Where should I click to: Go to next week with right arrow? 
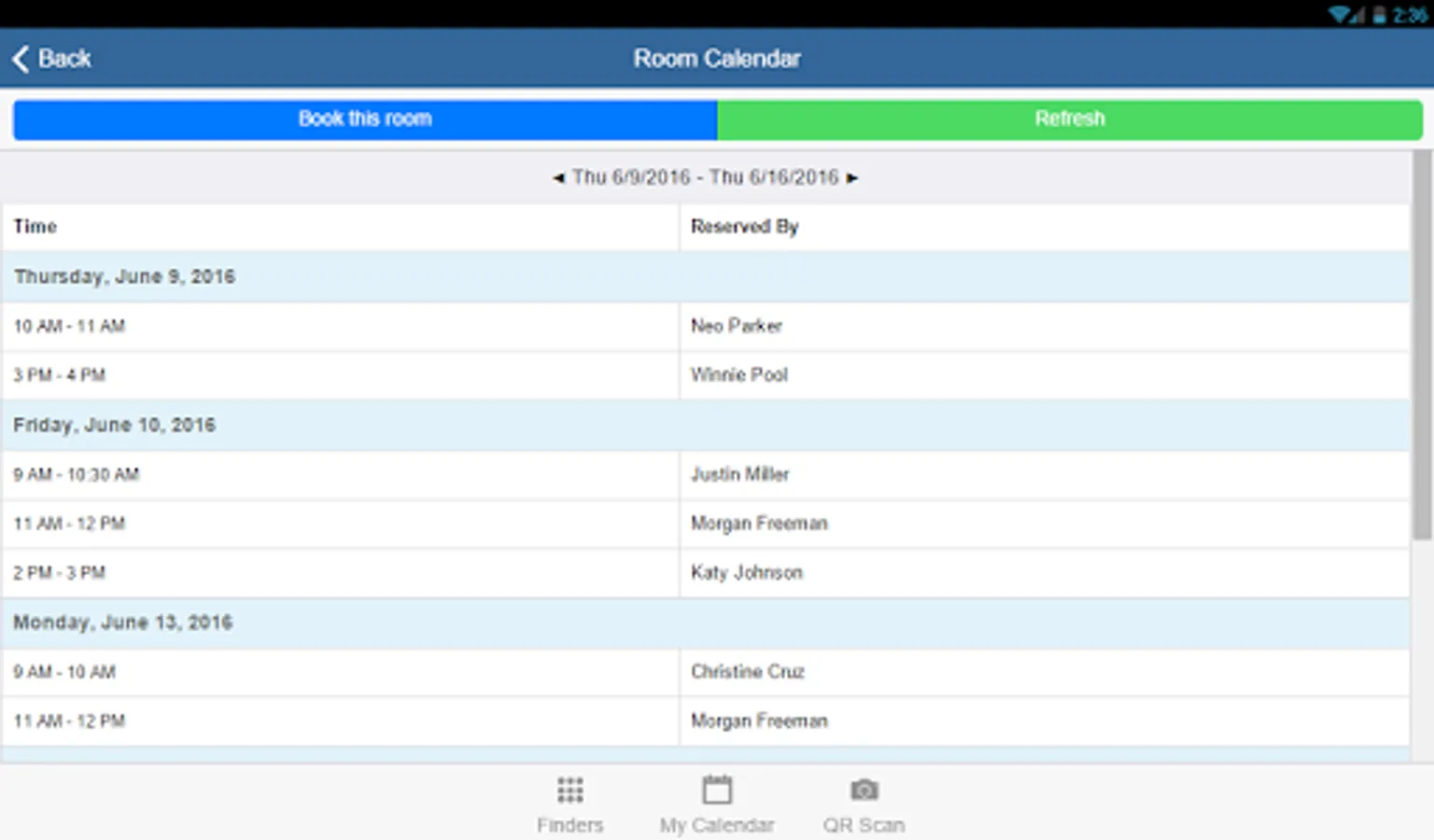coord(852,177)
